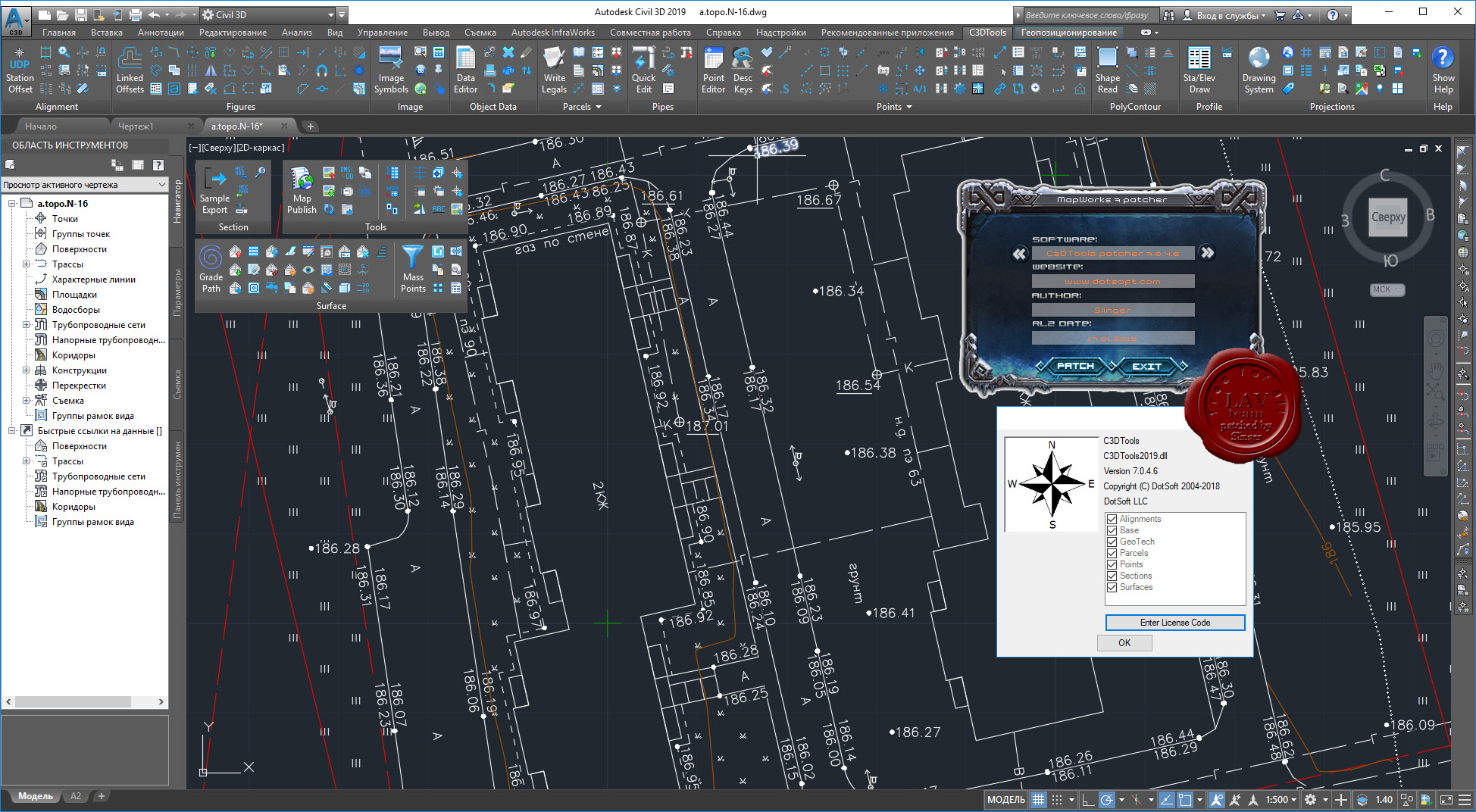Click the EXIT button in patcher window
Image resolution: width=1476 pixels, height=812 pixels.
1146,366
